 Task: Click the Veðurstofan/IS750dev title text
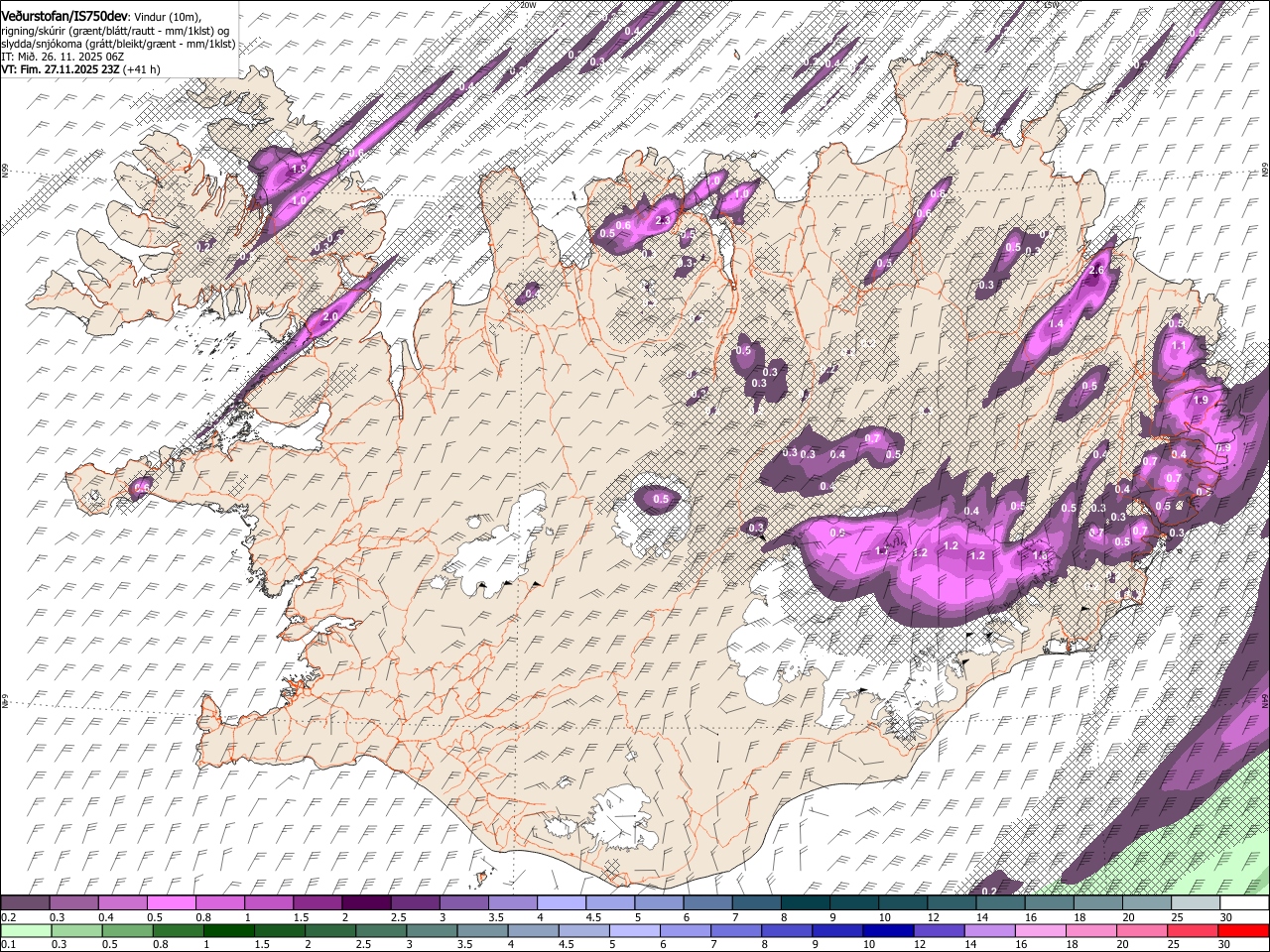[x=64, y=15]
